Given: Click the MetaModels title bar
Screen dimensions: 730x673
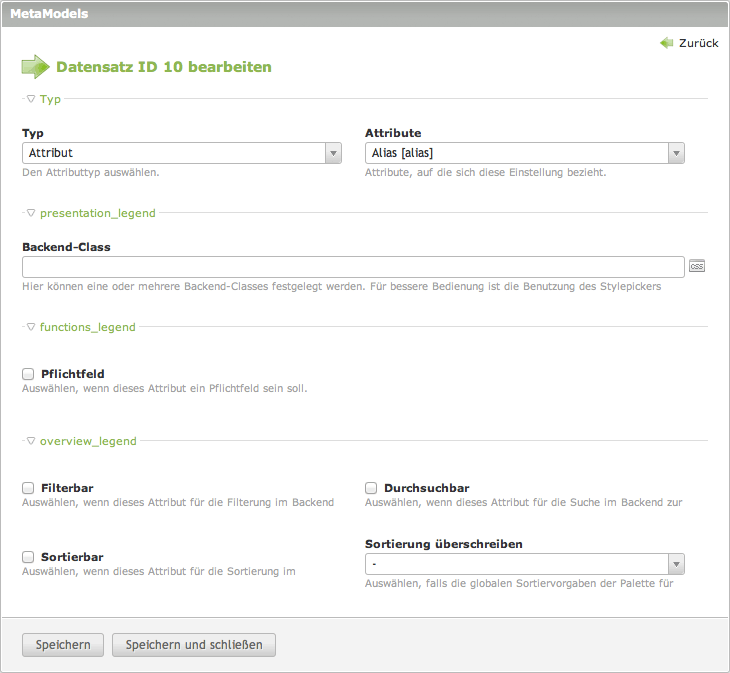Looking at the screenshot, I should pyautogui.click(x=365, y=14).
